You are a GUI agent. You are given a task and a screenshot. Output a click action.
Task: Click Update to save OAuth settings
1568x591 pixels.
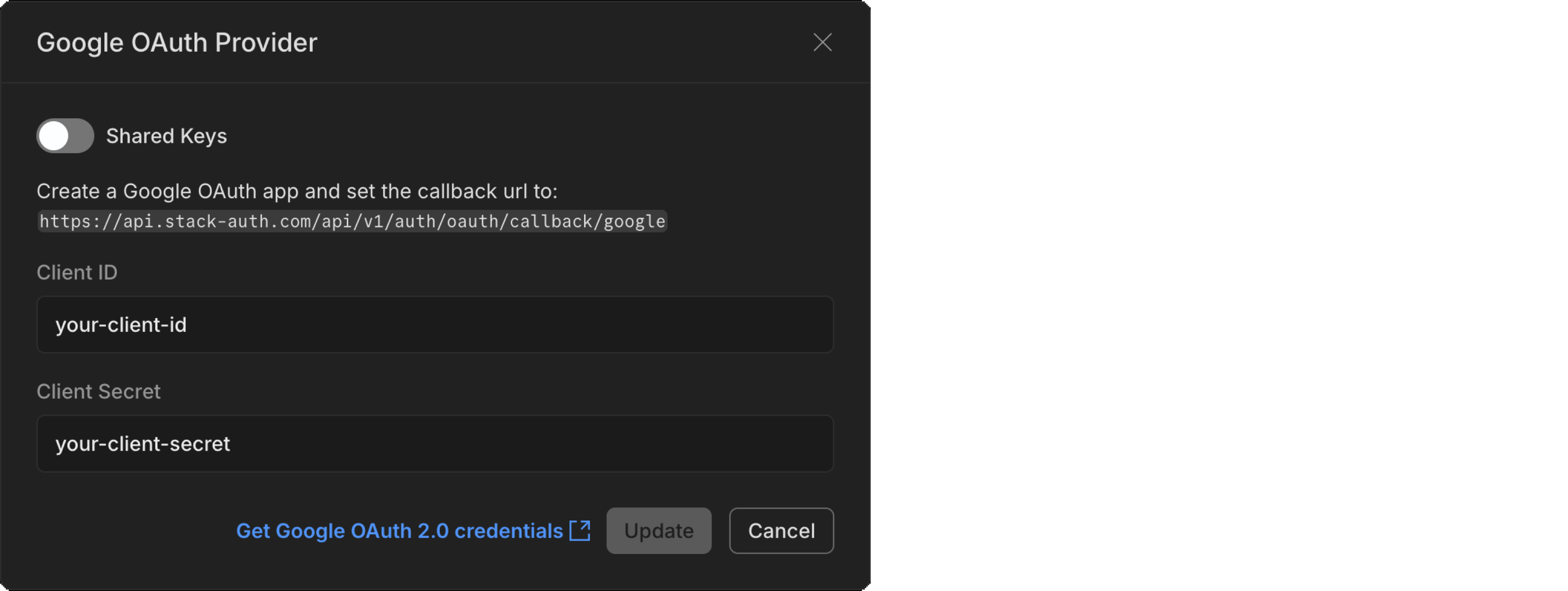coord(658,530)
